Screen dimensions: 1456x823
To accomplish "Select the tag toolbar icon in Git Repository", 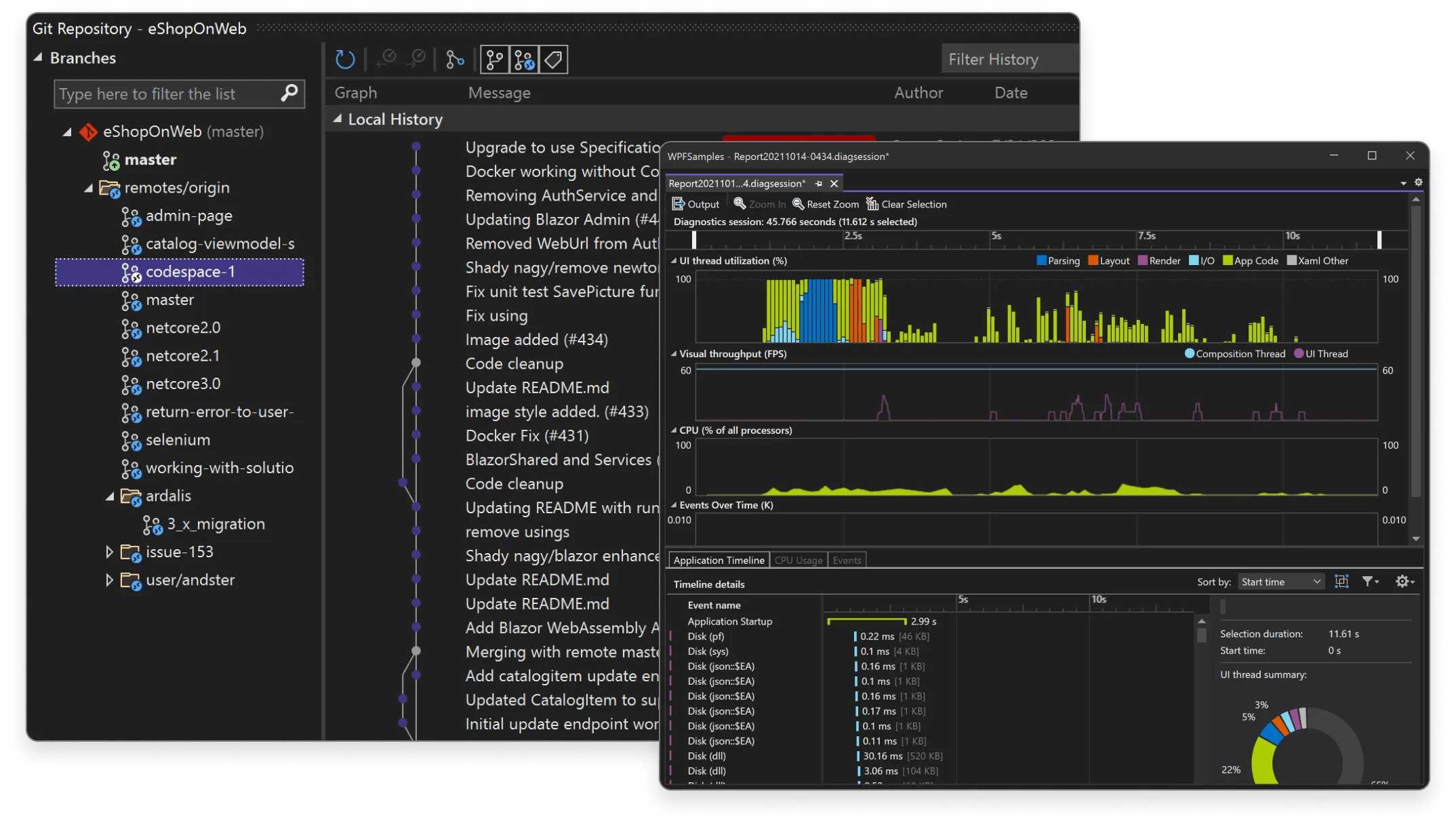I will pyautogui.click(x=553, y=59).
